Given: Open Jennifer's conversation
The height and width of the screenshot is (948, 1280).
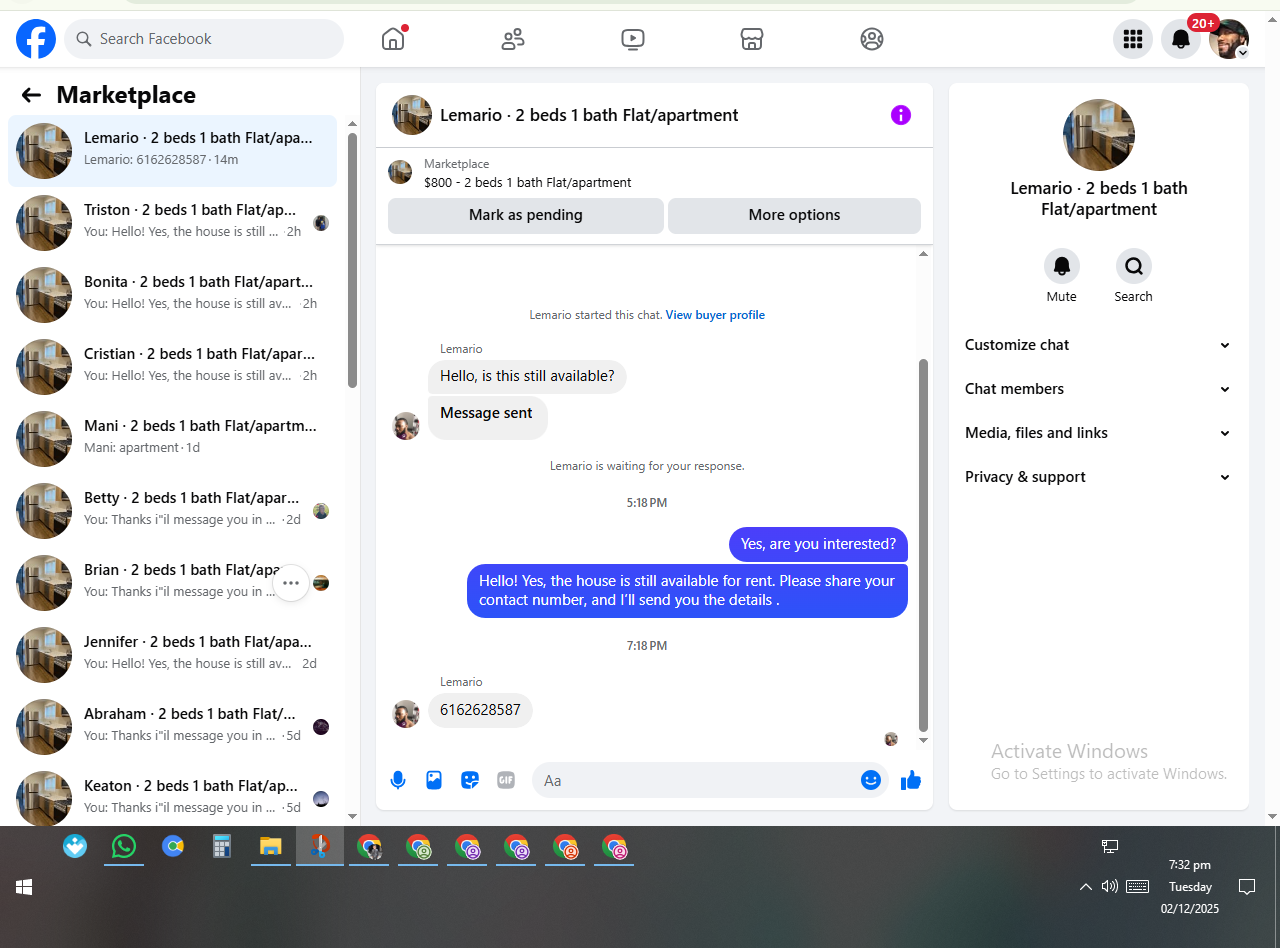Looking at the screenshot, I should pyautogui.click(x=172, y=655).
